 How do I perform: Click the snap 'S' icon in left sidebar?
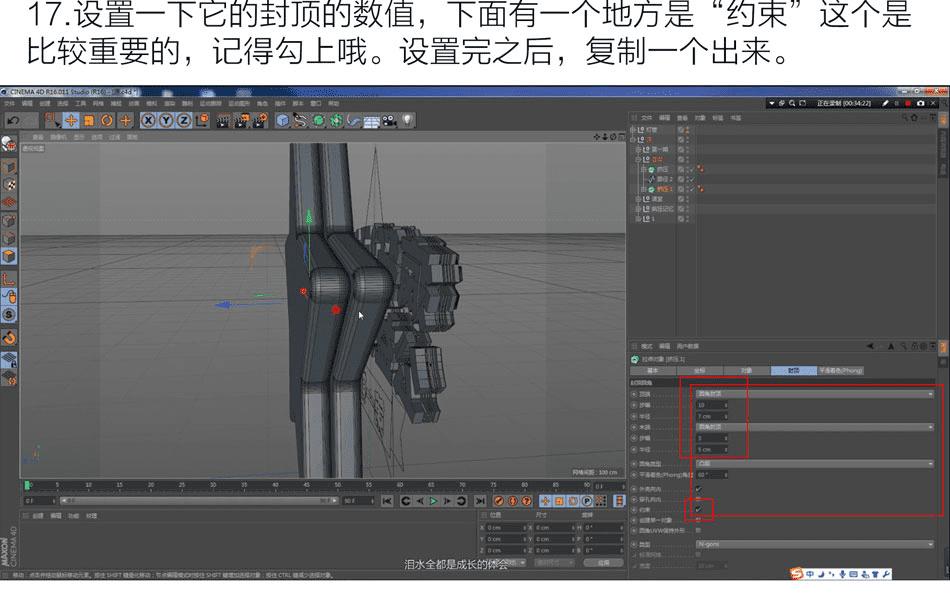click(8, 315)
